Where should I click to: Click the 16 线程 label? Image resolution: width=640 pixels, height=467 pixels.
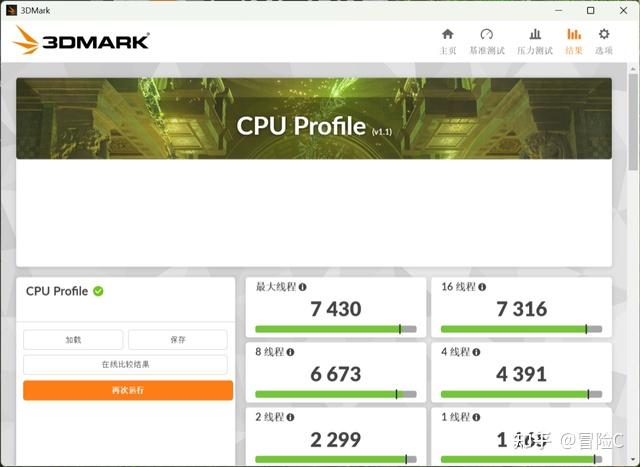pos(458,287)
